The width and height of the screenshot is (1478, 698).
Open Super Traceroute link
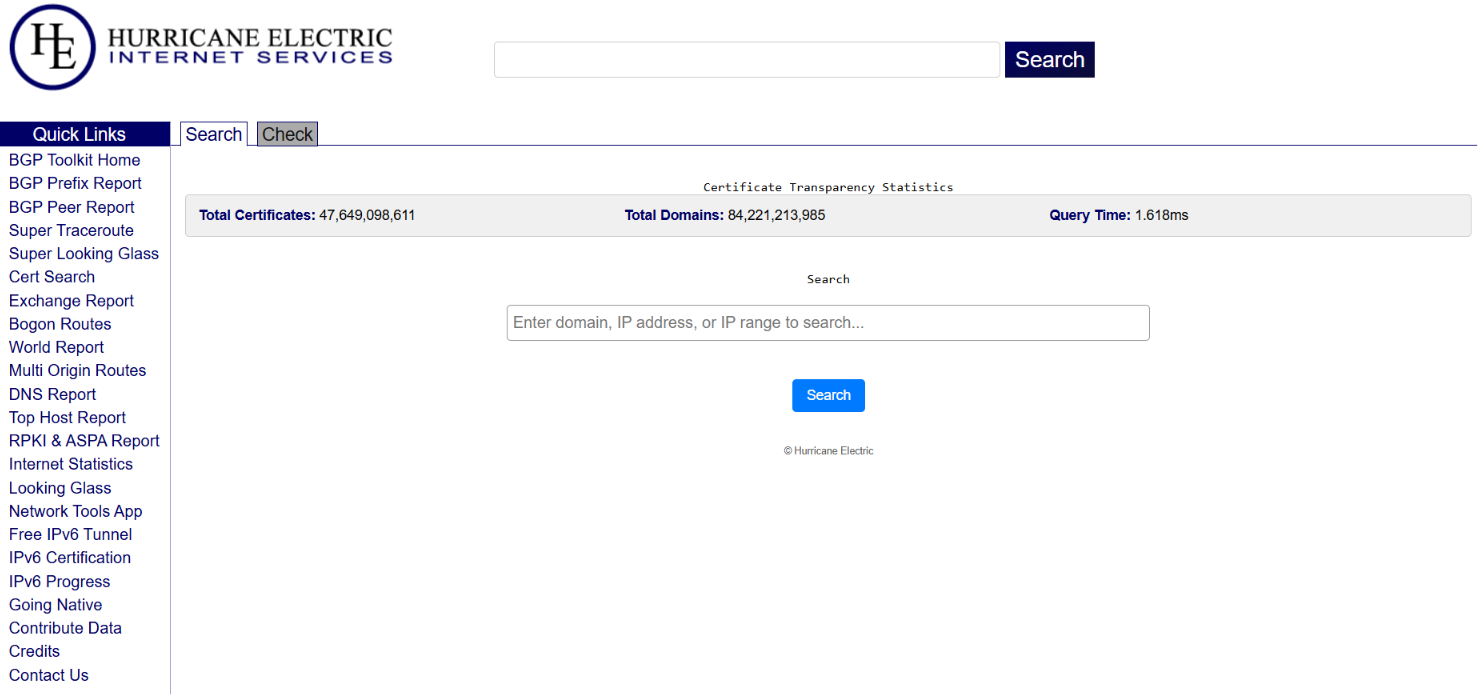(71, 230)
